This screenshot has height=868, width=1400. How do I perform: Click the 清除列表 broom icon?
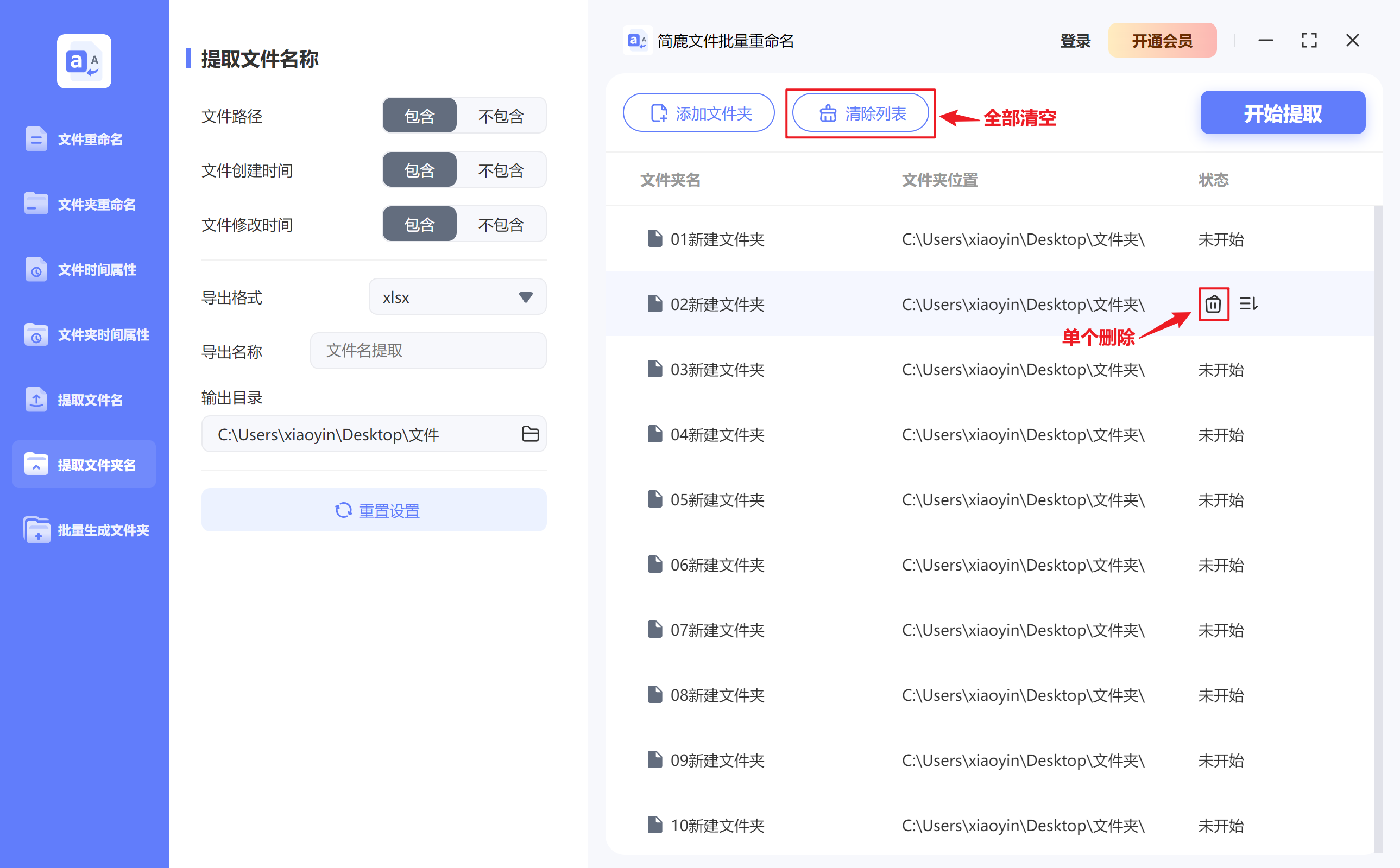click(x=828, y=113)
